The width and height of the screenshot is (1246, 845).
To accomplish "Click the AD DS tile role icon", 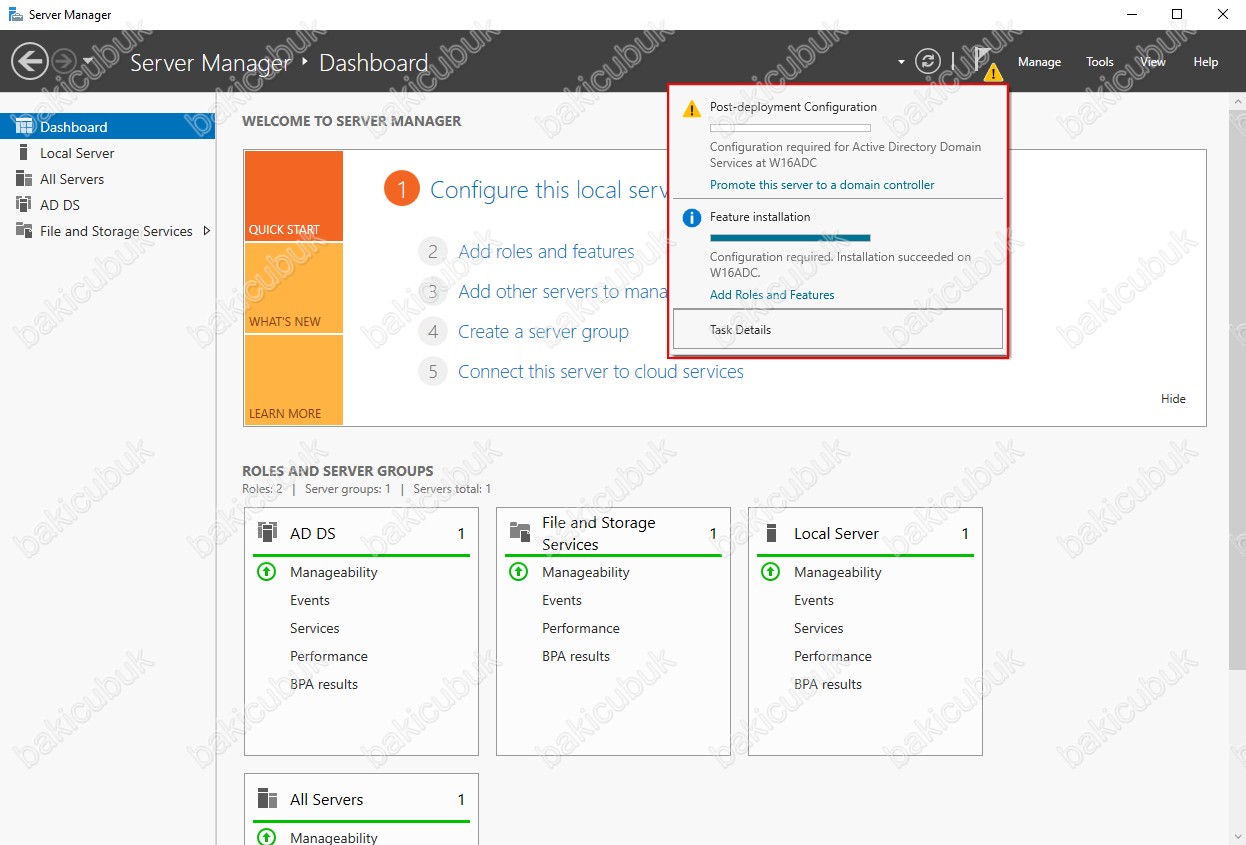I will click(267, 532).
